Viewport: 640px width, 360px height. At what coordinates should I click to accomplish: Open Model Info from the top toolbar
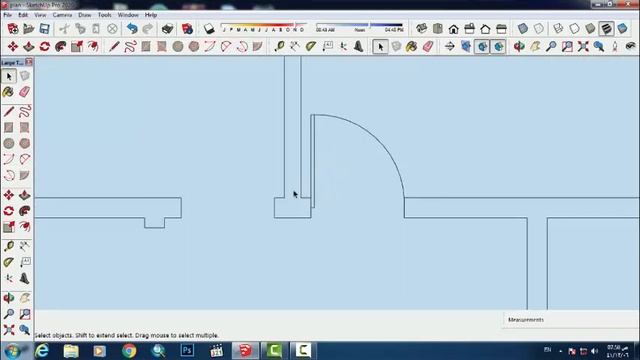coord(187,29)
